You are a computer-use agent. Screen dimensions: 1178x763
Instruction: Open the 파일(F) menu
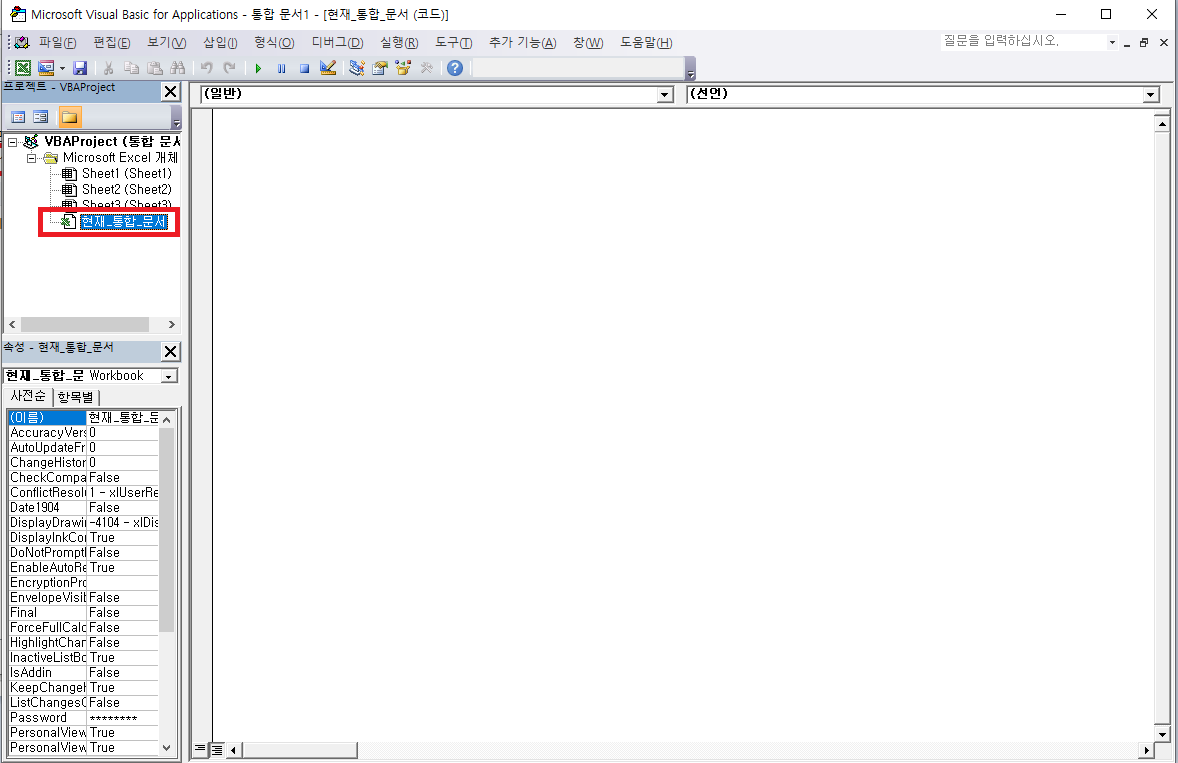coord(58,43)
